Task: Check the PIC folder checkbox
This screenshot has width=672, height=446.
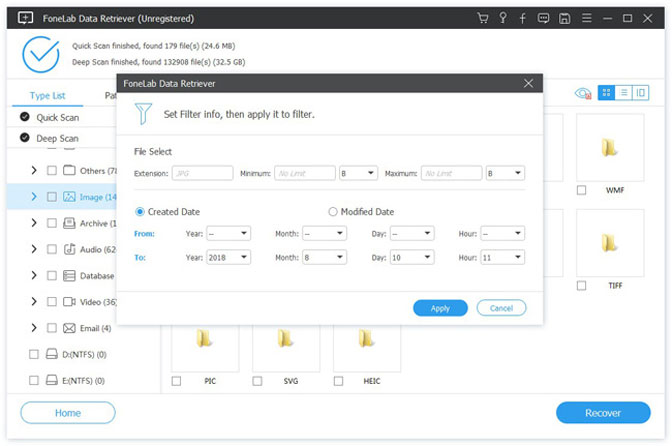Action: point(176,381)
